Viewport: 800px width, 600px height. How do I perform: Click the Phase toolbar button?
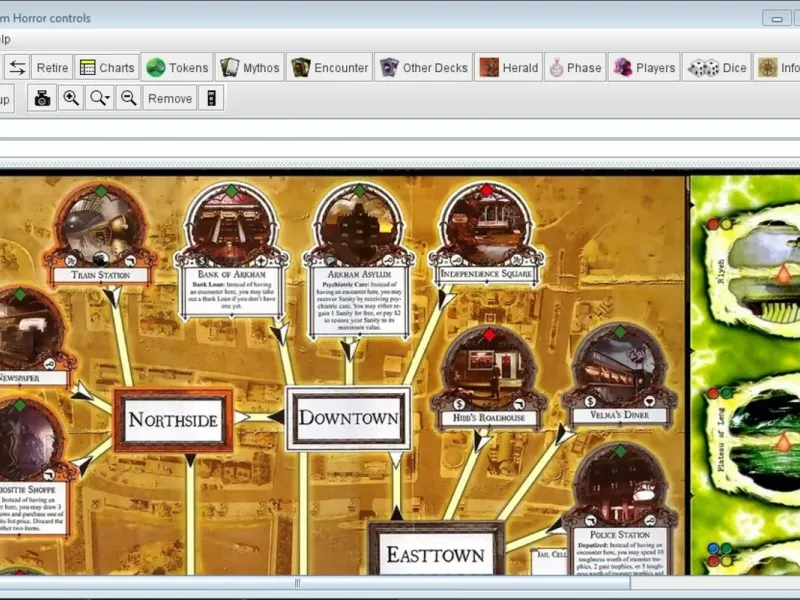(x=576, y=67)
